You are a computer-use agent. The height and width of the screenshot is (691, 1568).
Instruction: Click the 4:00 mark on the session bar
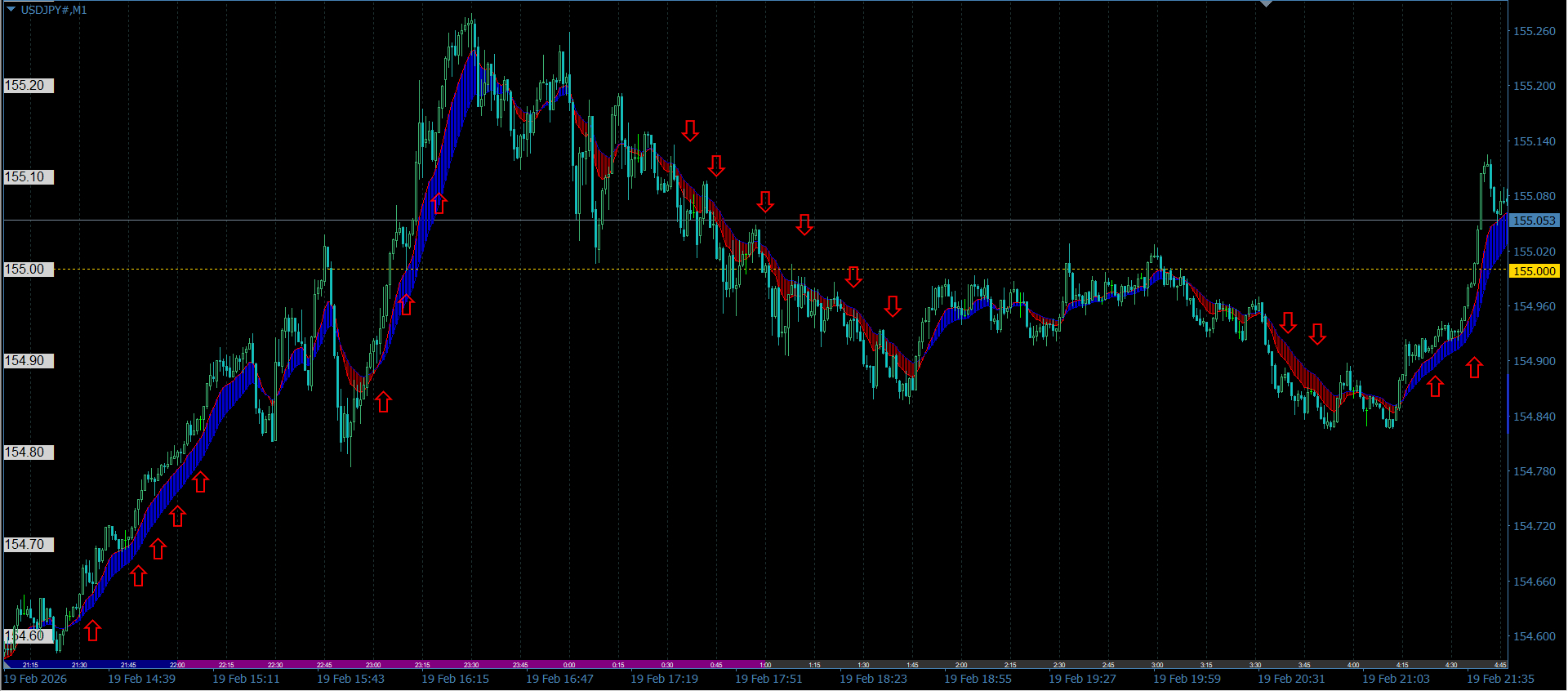pyautogui.click(x=1353, y=665)
